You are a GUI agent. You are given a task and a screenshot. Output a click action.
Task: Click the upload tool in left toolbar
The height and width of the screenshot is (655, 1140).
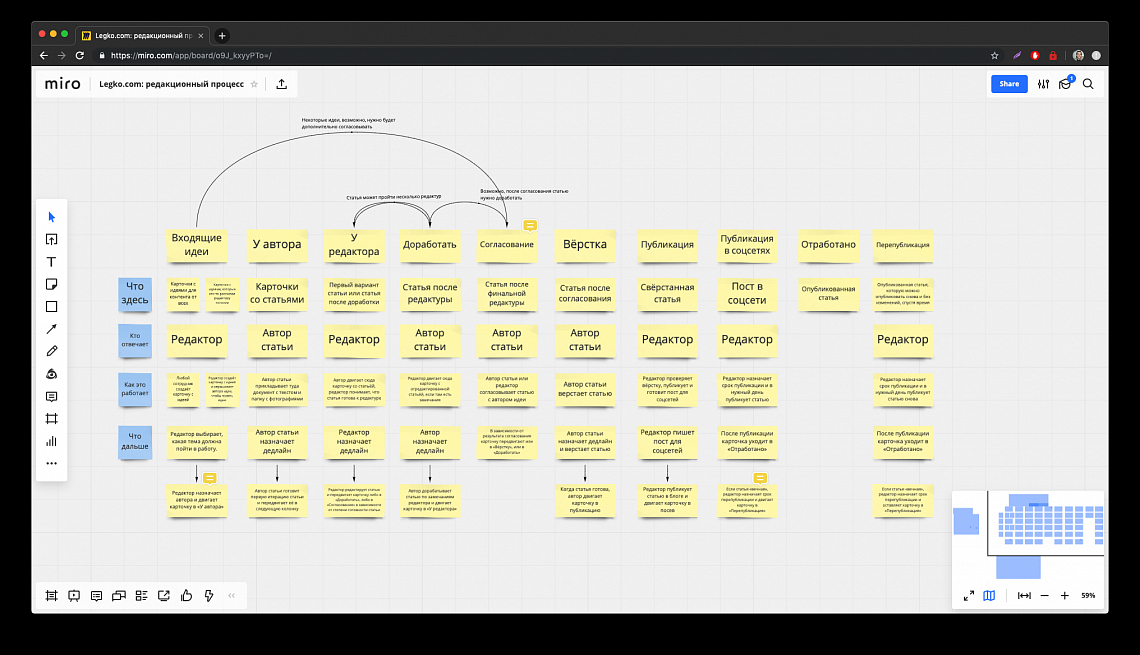[52, 239]
